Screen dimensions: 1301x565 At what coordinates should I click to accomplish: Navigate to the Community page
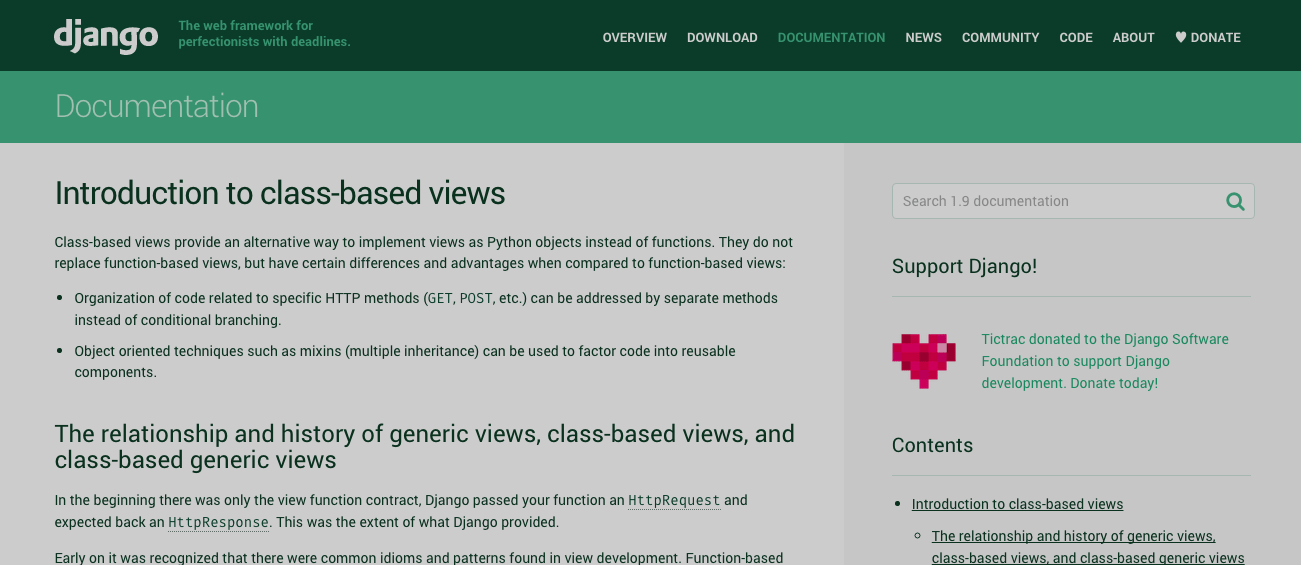pos(1000,37)
